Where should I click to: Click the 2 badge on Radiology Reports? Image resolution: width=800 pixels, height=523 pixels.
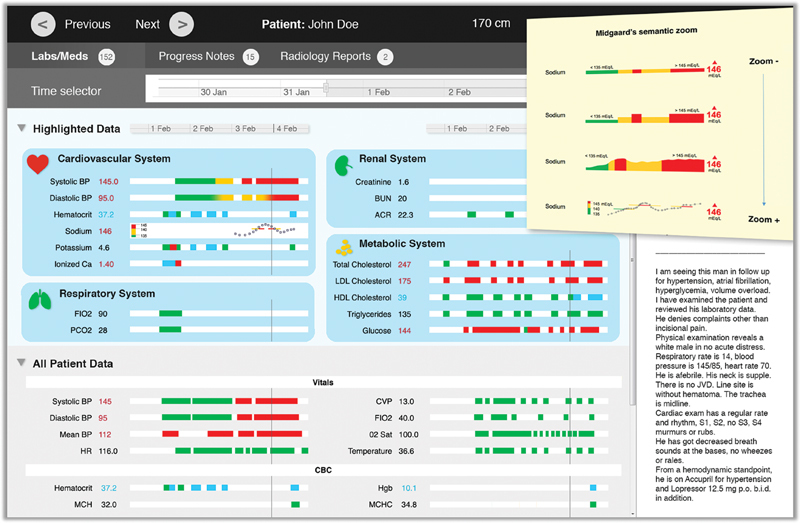385,57
